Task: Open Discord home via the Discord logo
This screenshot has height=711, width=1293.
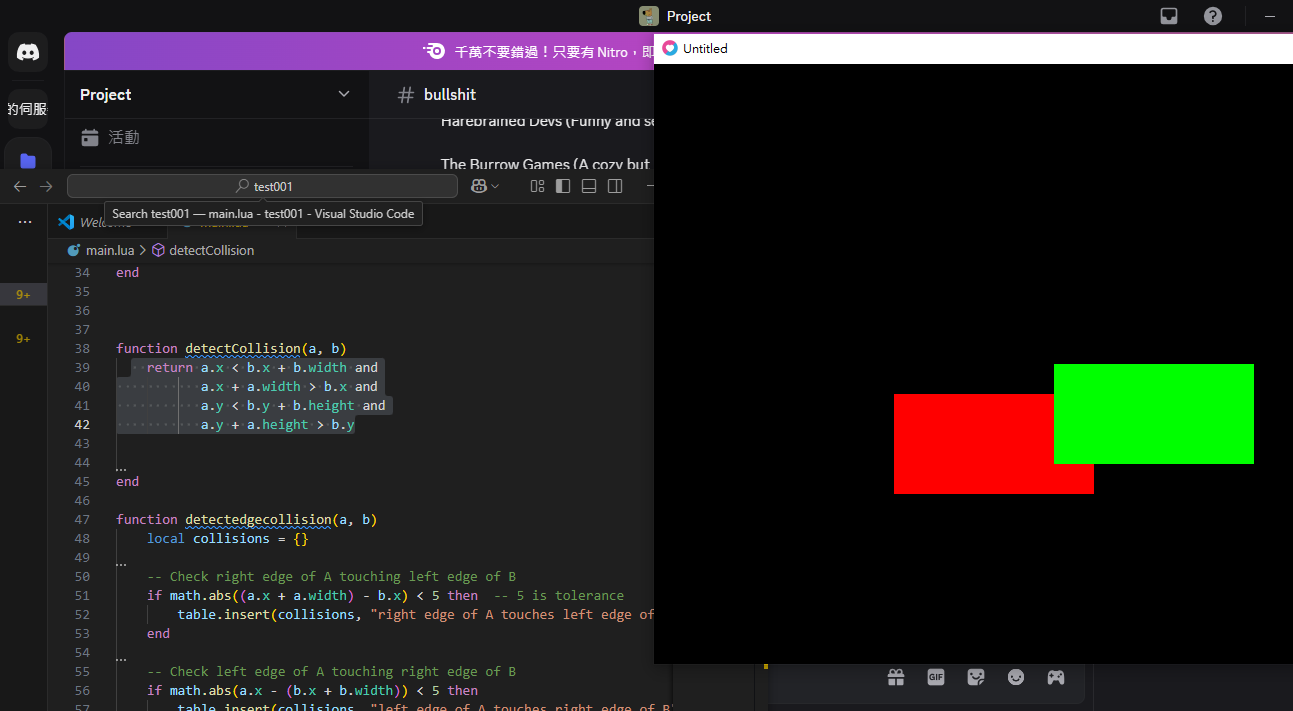Action: pyautogui.click(x=28, y=52)
